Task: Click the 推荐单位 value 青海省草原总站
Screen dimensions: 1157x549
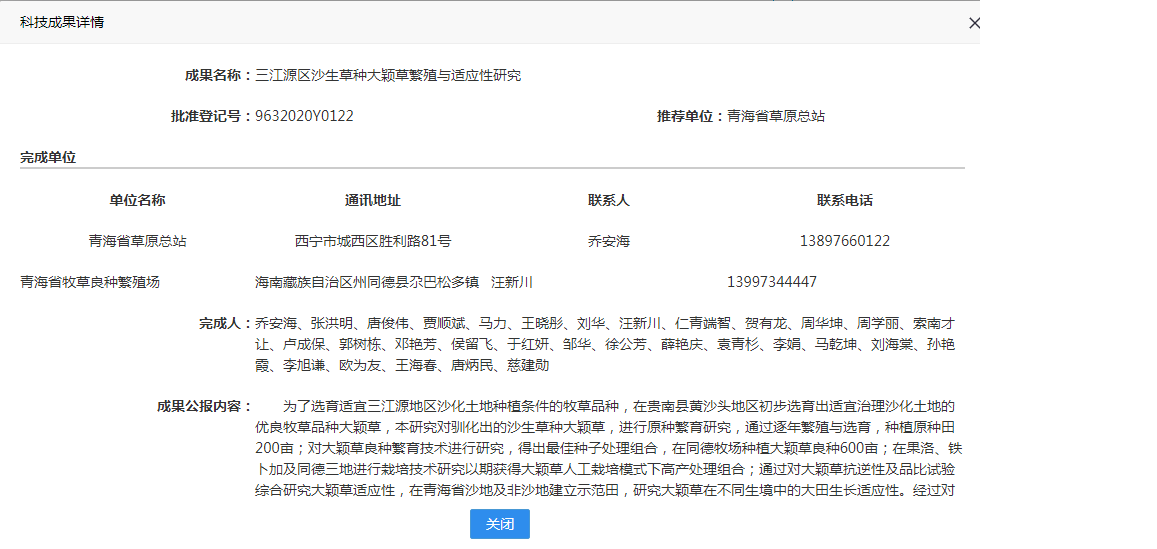Action: tap(776, 116)
